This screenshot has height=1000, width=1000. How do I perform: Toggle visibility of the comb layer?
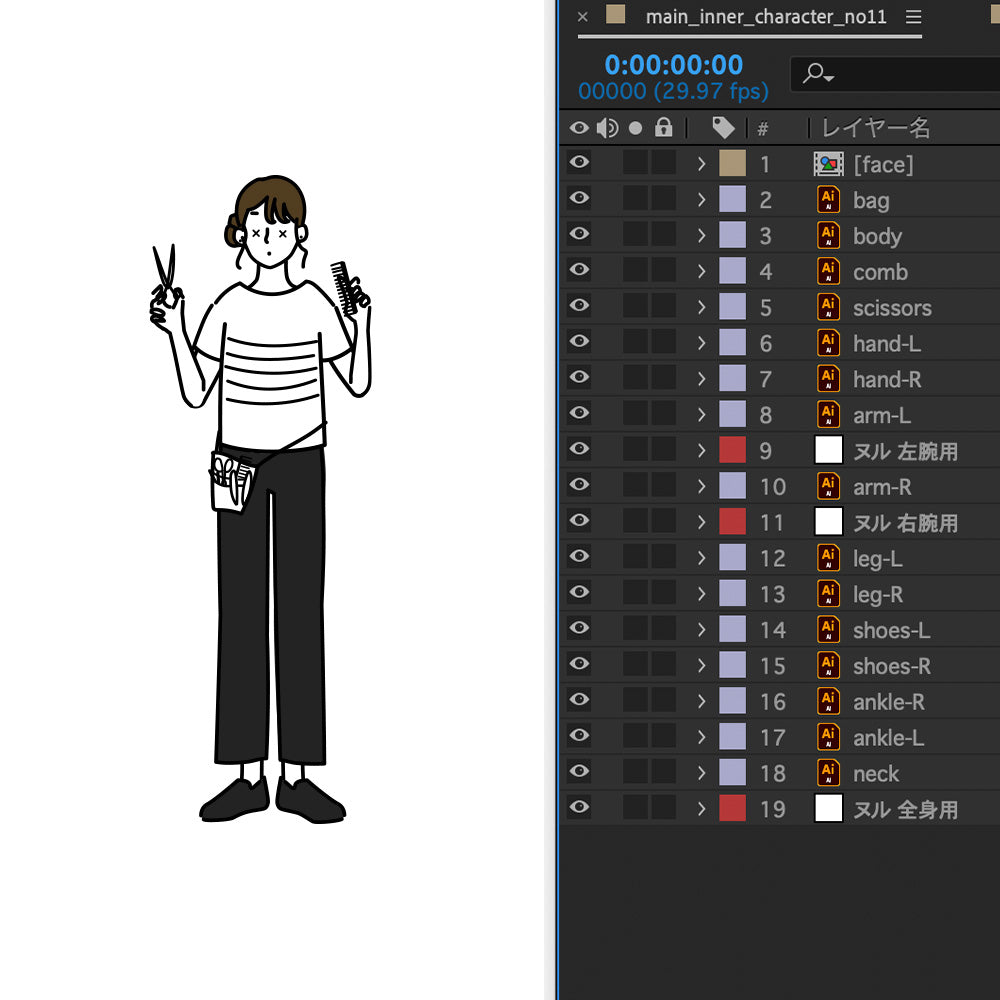[579, 271]
